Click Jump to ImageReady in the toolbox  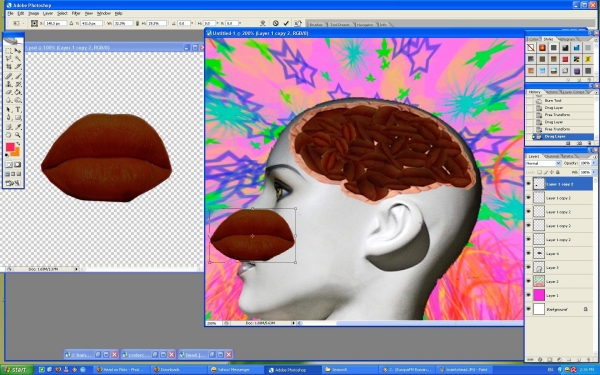pos(13,183)
